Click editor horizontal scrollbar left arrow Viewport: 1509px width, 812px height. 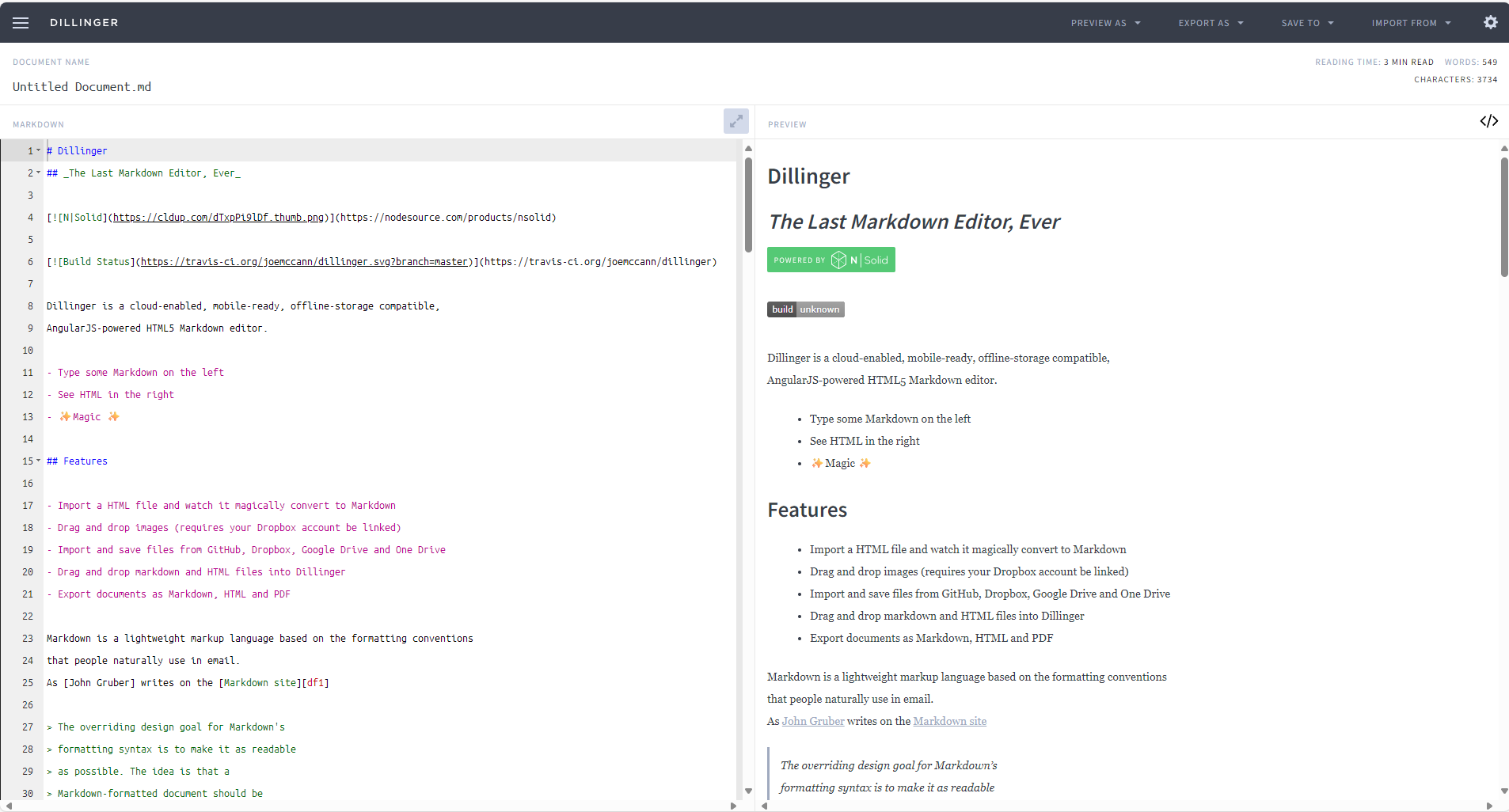[x=9, y=806]
